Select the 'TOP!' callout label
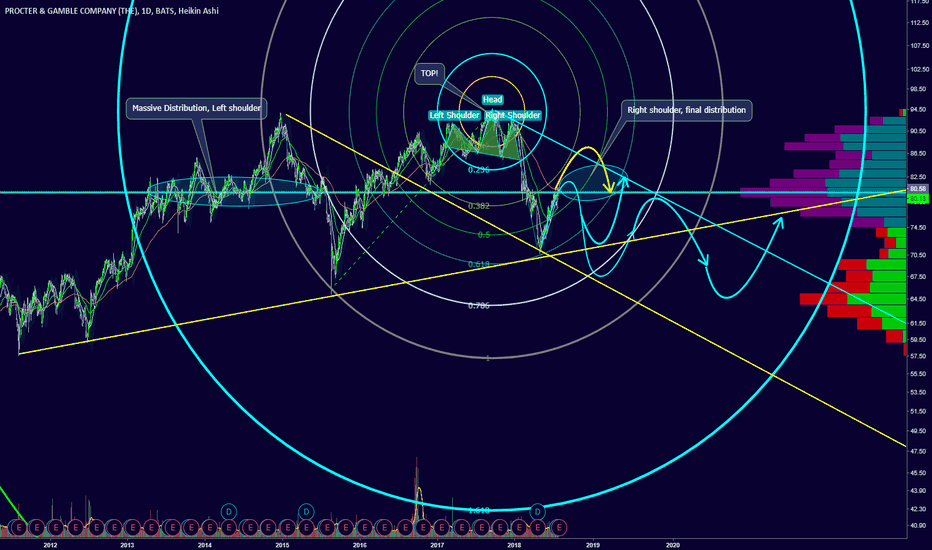Image resolution: width=932 pixels, height=550 pixels. (429, 73)
